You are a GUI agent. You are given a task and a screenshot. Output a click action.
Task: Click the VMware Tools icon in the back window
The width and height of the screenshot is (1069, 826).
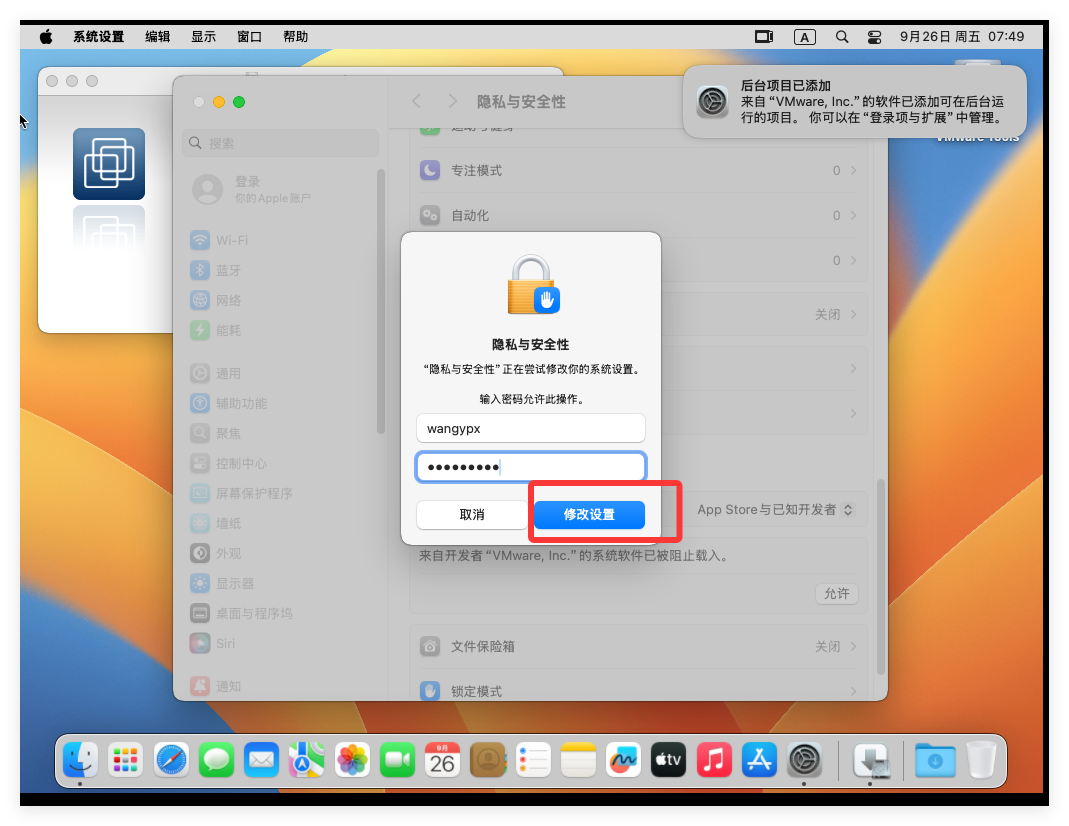coord(109,164)
